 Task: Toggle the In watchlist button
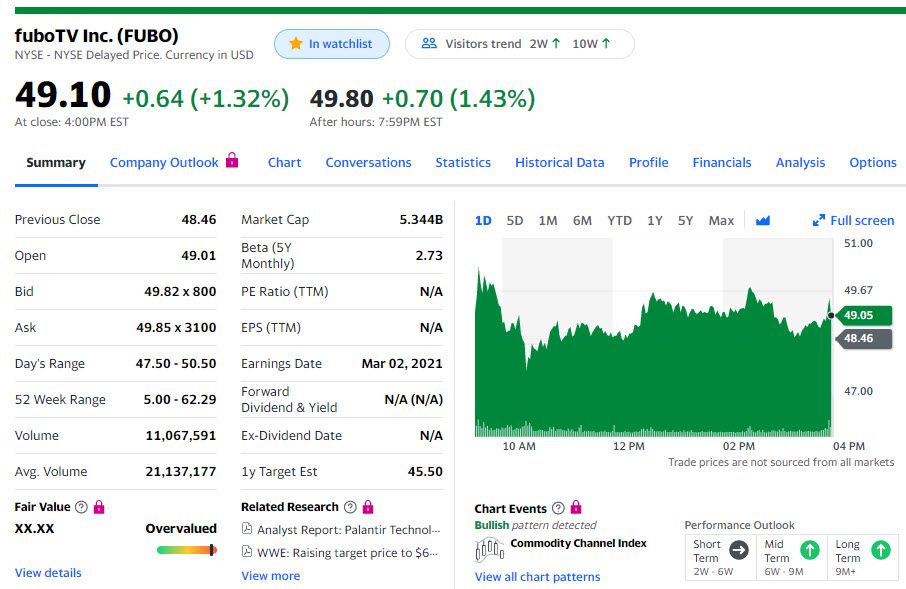tap(332, 44)
